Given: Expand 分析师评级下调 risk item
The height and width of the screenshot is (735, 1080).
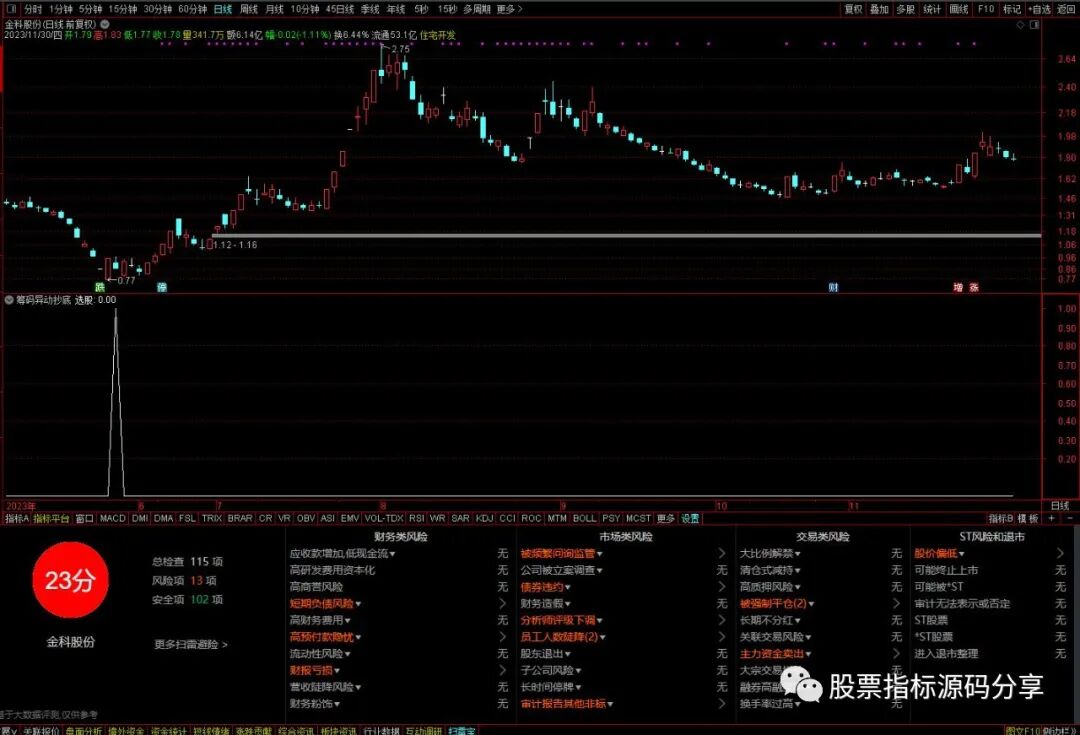Looking at the screenshot, I should click(x=561, y=620).
